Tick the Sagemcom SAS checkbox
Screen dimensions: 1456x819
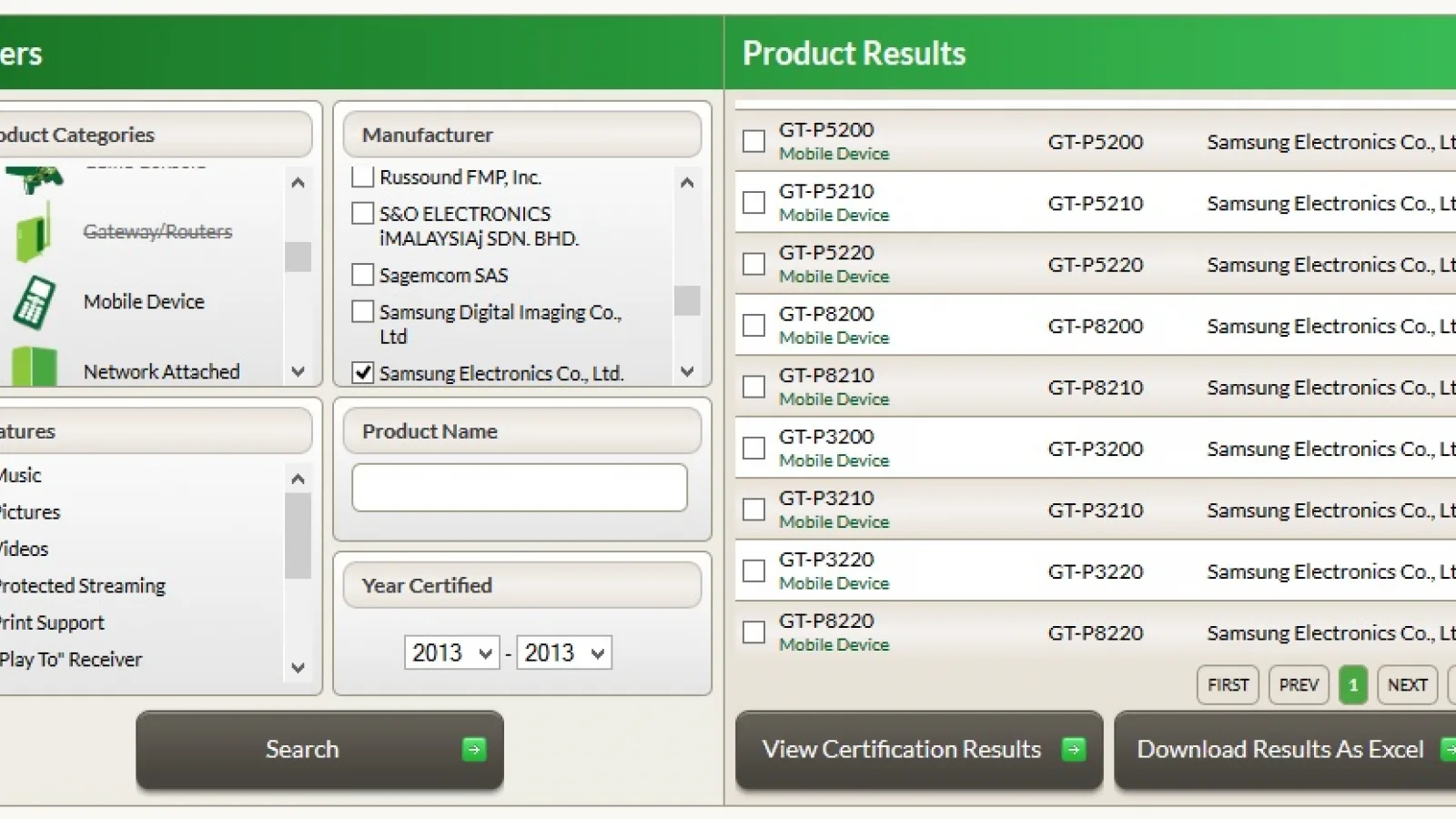click(363, 274)
